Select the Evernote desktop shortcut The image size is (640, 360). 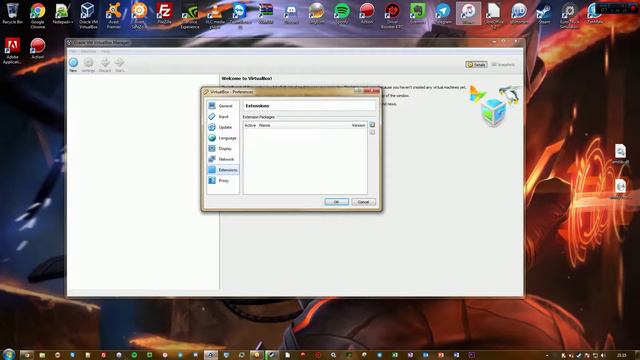click(x=417, y=13)
